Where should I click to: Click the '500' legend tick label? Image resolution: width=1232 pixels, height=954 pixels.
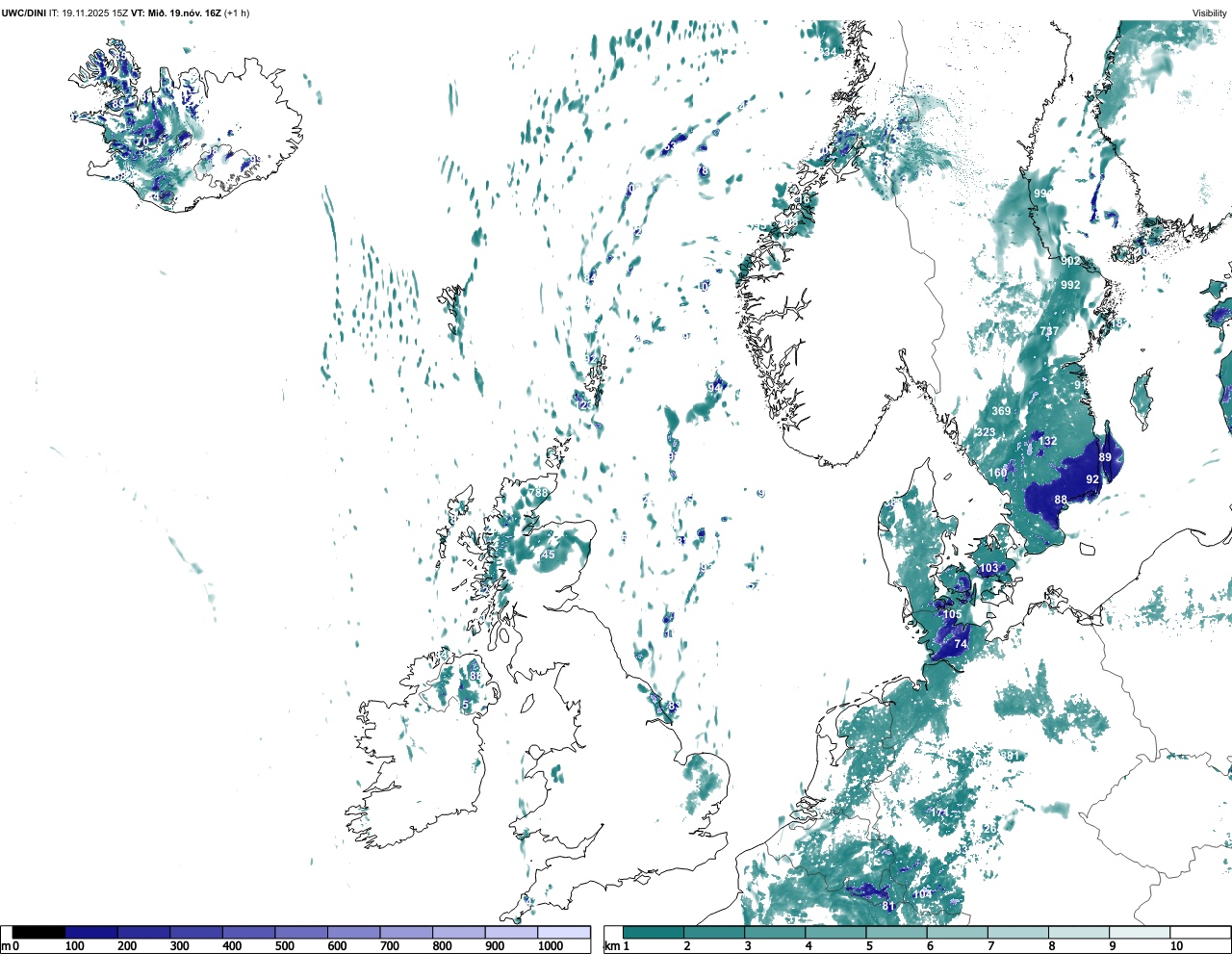click(285, 946)
